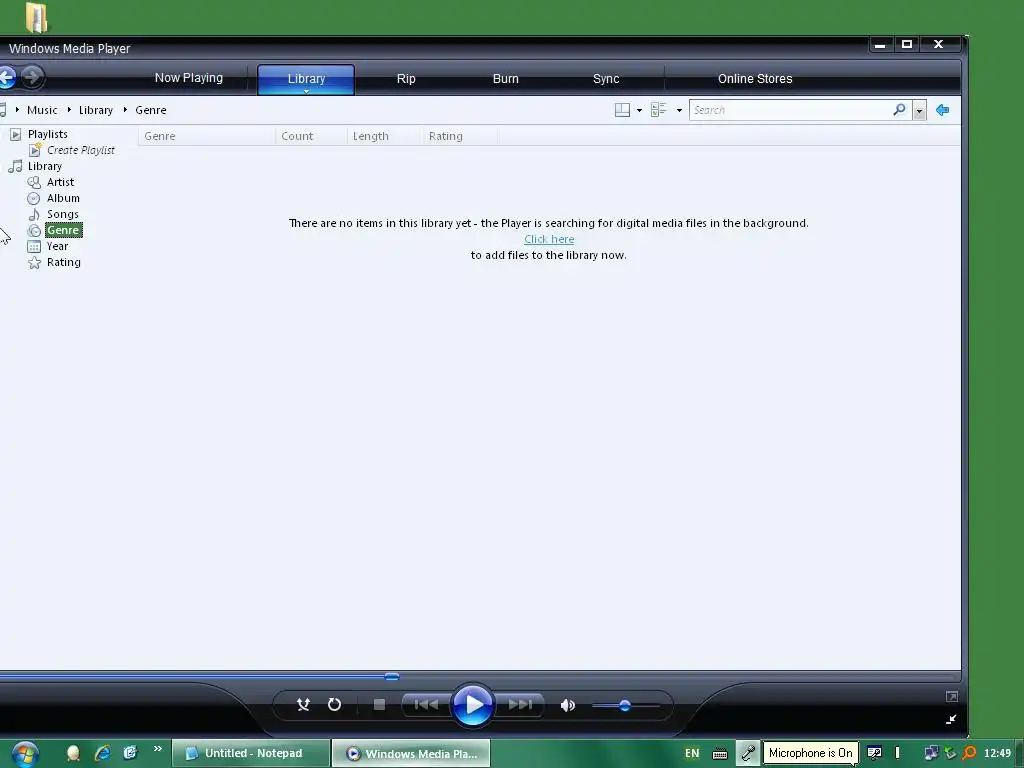Toggle repeat playback

334,705
